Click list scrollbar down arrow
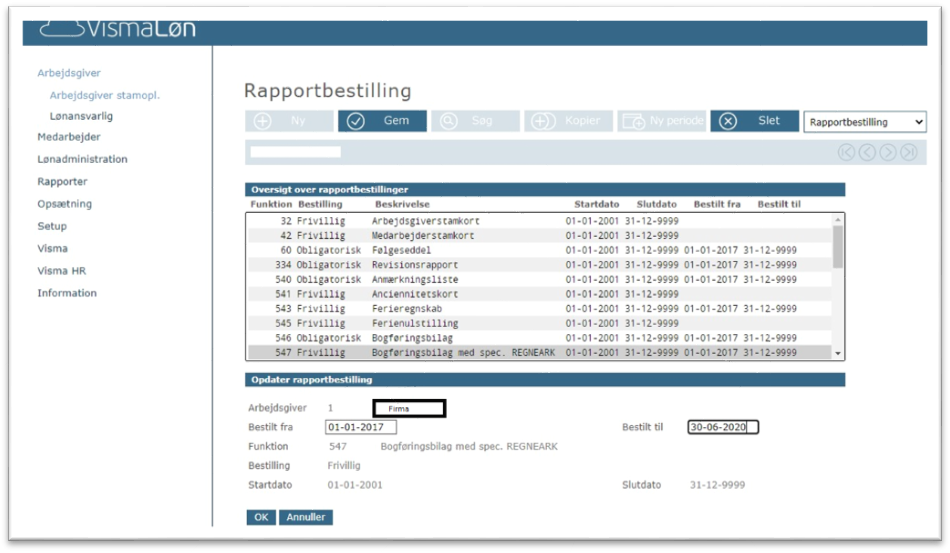This screenshot has height=553, width=950. coord(838,353)
